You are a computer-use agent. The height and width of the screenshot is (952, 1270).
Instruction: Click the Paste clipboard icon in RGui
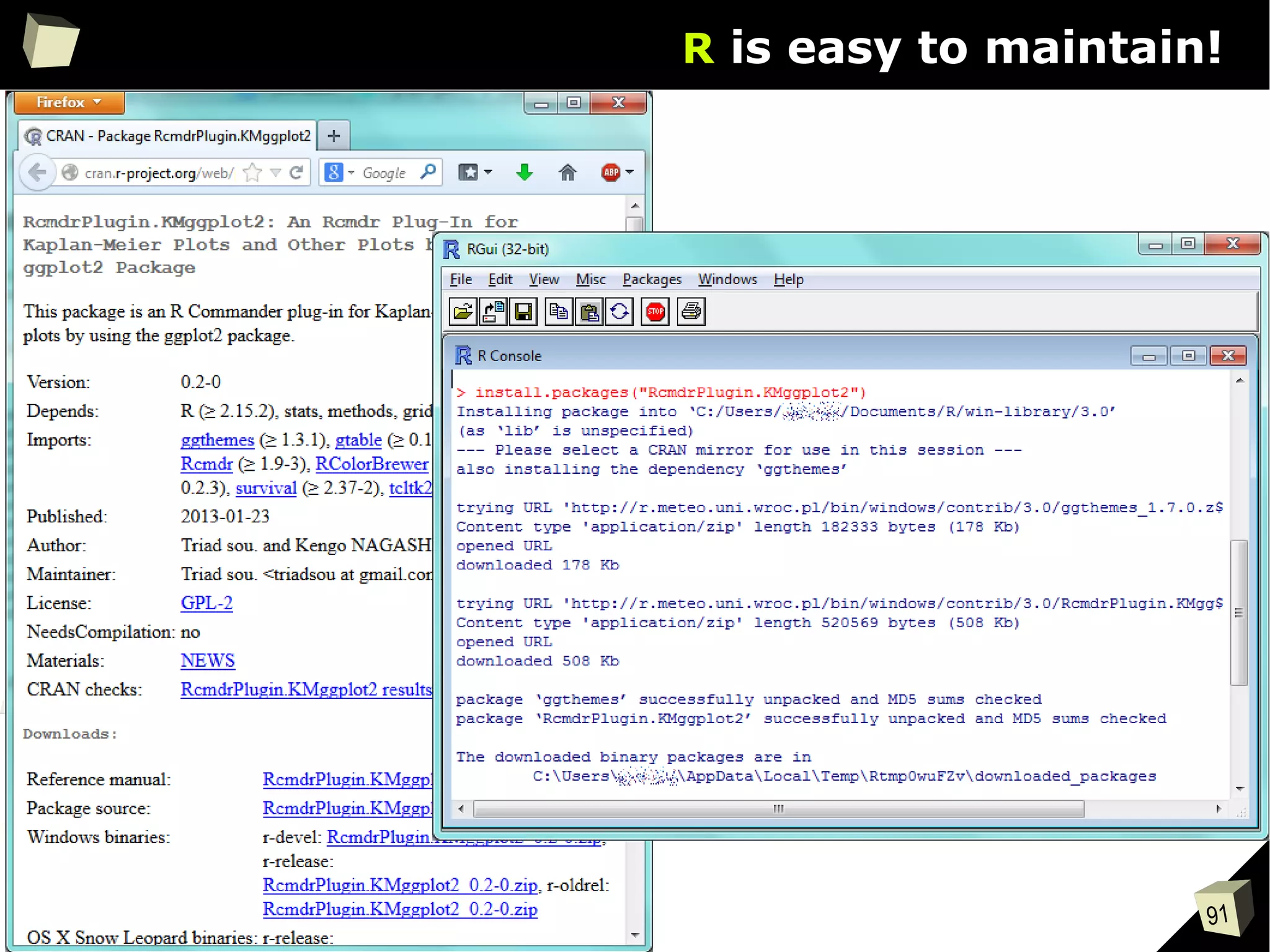(x=589, y=311)
